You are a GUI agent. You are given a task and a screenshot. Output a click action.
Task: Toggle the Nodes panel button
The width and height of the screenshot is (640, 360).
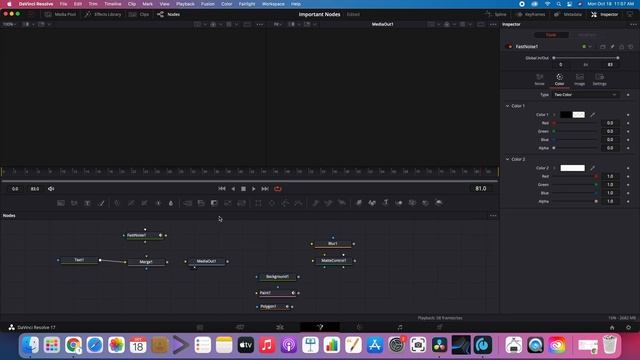169,14
